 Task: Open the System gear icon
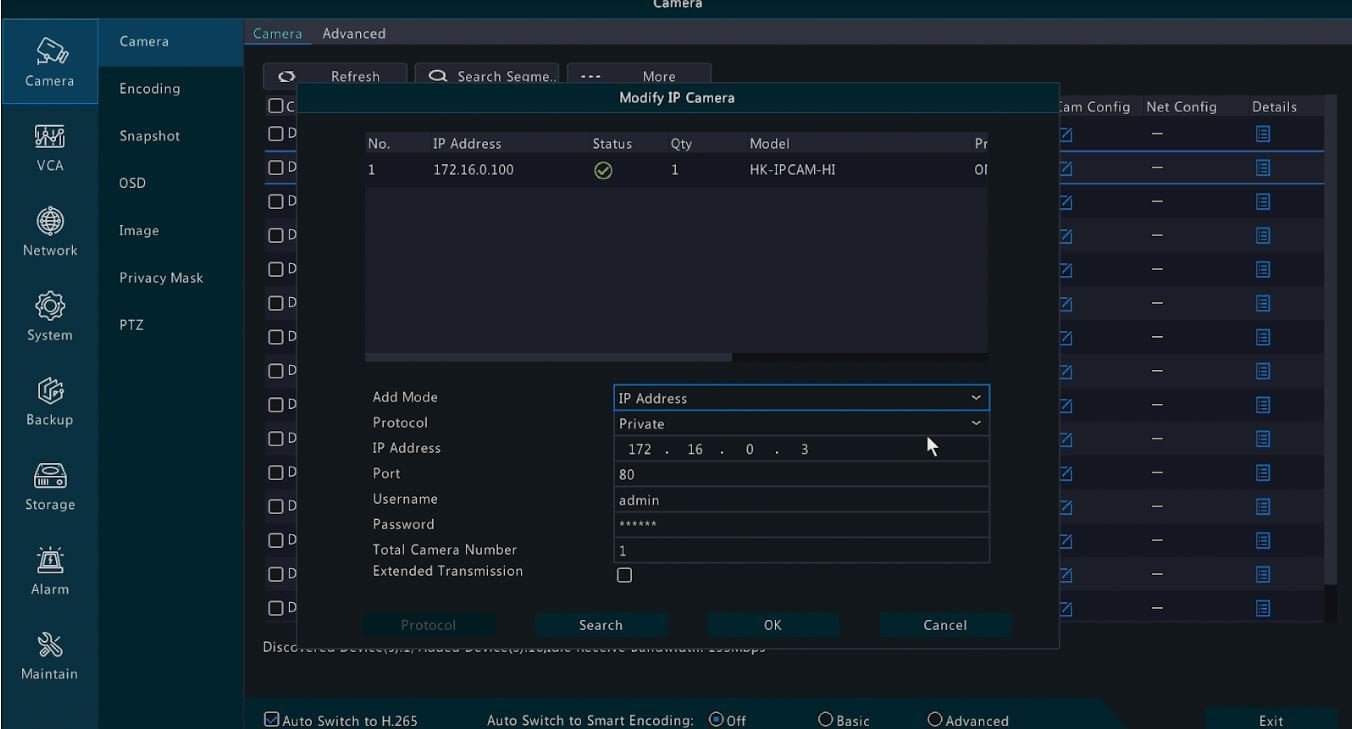pyautogui.click(x=49, y=306)
